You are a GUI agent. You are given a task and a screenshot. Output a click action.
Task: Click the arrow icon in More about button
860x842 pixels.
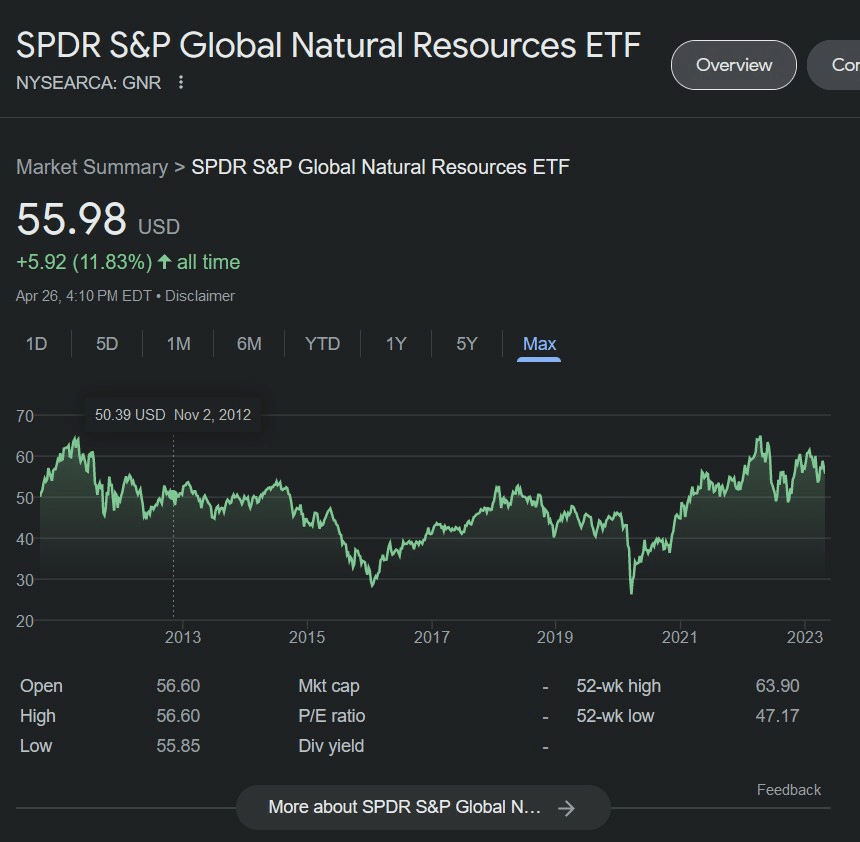pos(566,807)
